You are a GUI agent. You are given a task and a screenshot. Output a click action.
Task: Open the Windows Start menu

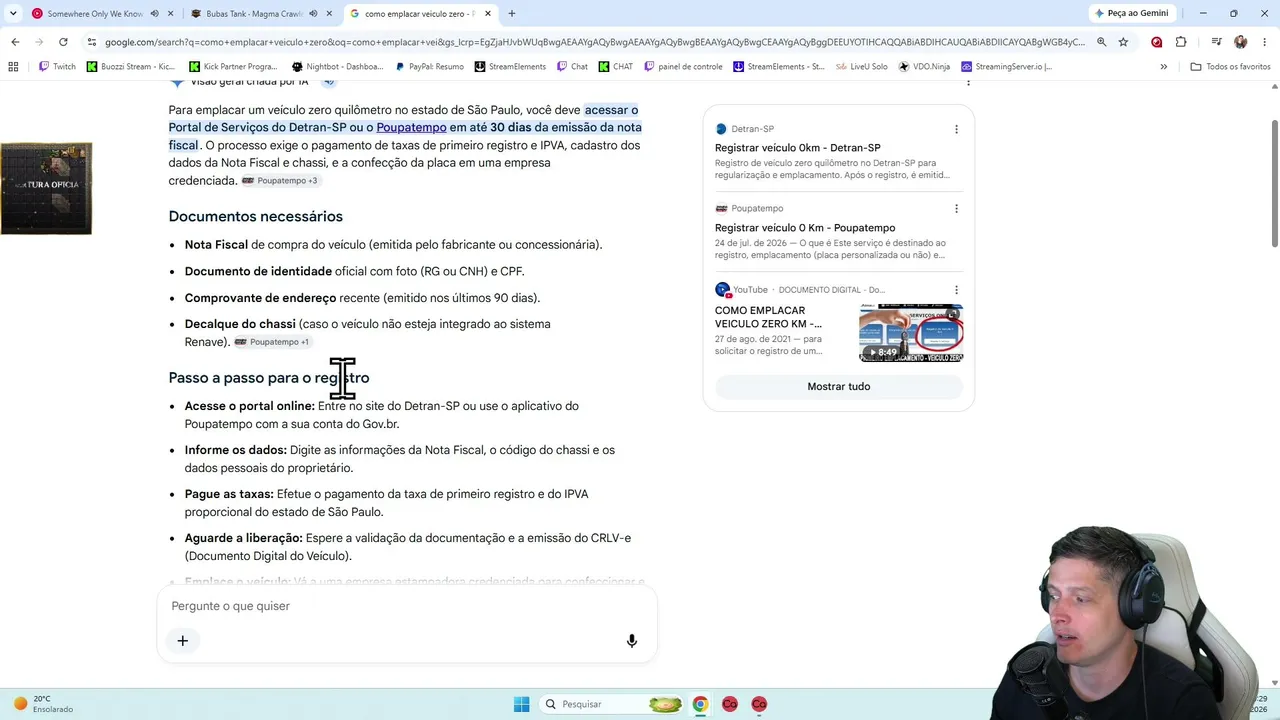521,704
